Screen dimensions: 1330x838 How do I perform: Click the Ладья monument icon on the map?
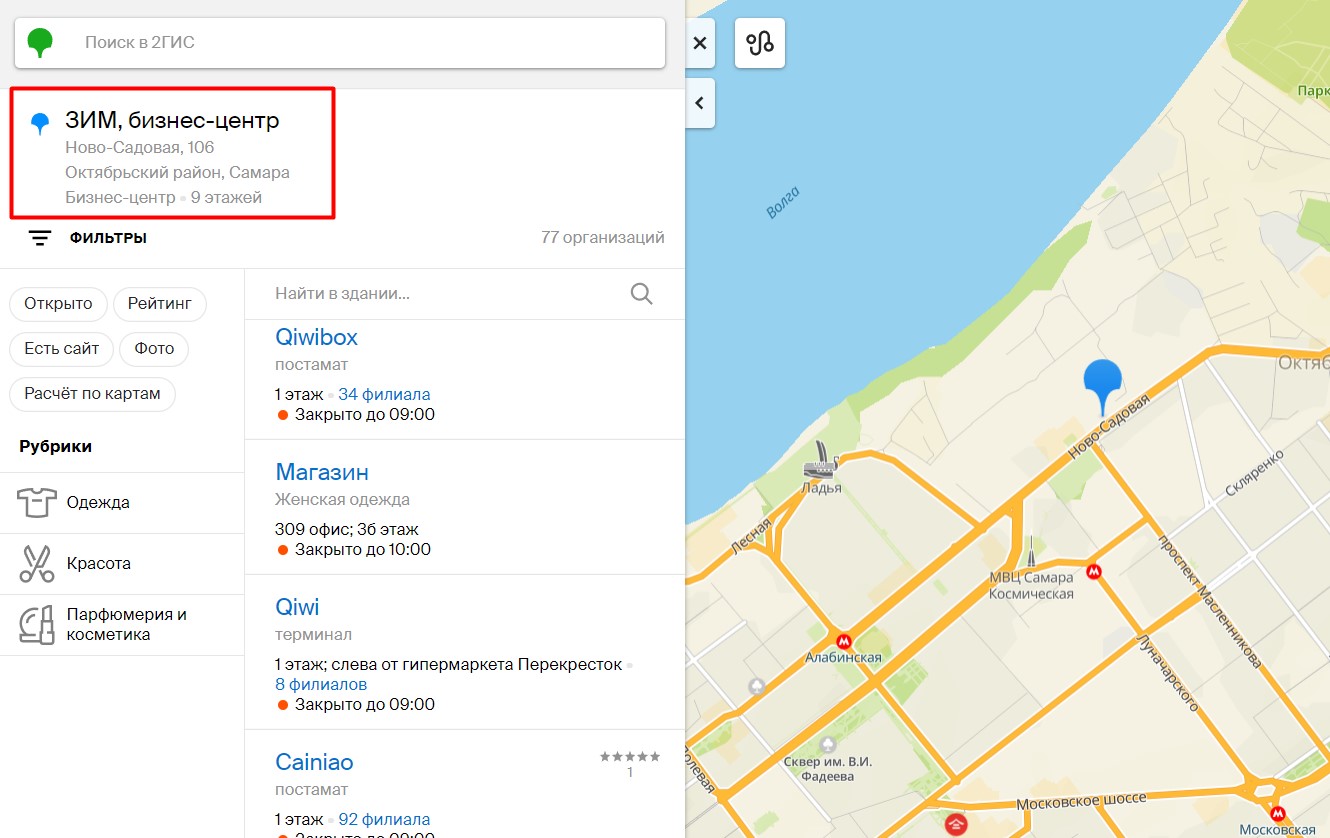(x=820, y=459)
